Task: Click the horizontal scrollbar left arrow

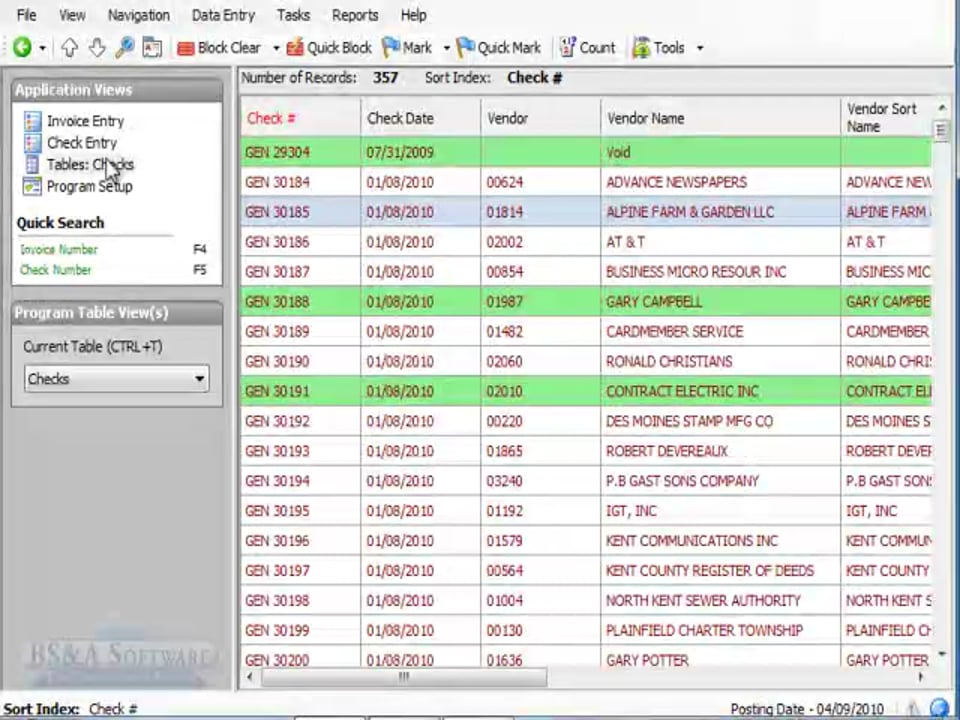Action: click(249, 677)
